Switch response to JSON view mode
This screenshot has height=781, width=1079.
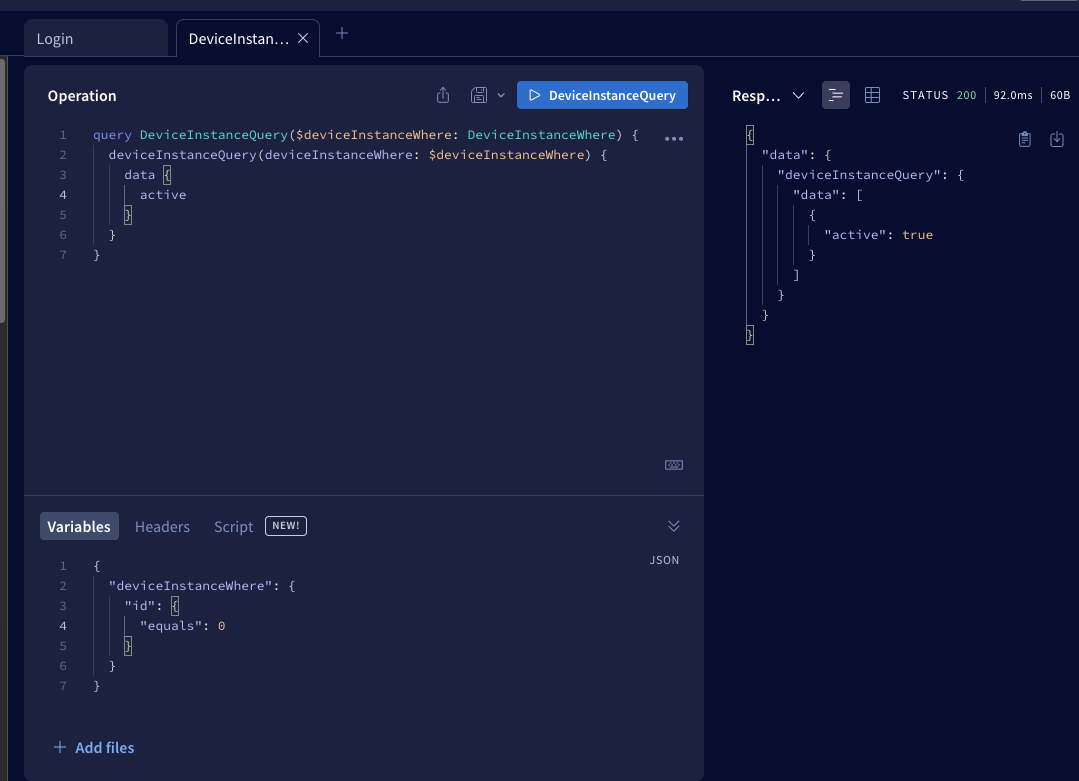pyautogui.click(x=836, y=95)
